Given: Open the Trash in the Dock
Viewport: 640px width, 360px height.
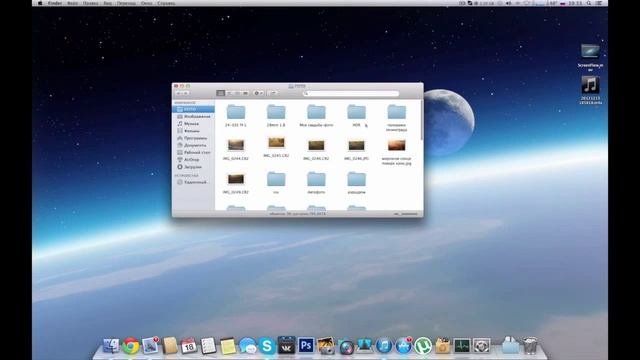Looking at the screenshot, I should (530, 346).
